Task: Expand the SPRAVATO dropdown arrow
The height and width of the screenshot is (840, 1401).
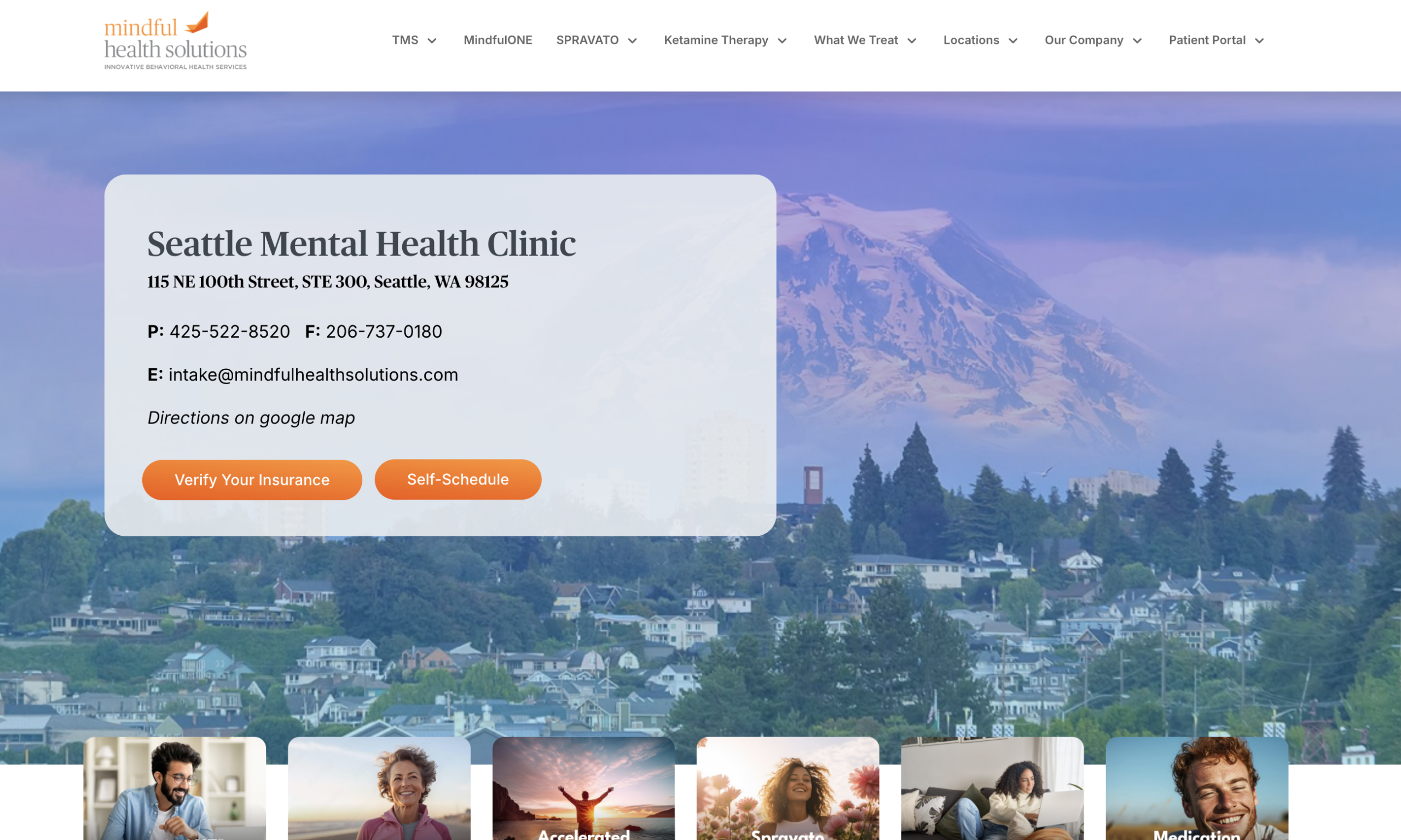Action: click(633, 40)
